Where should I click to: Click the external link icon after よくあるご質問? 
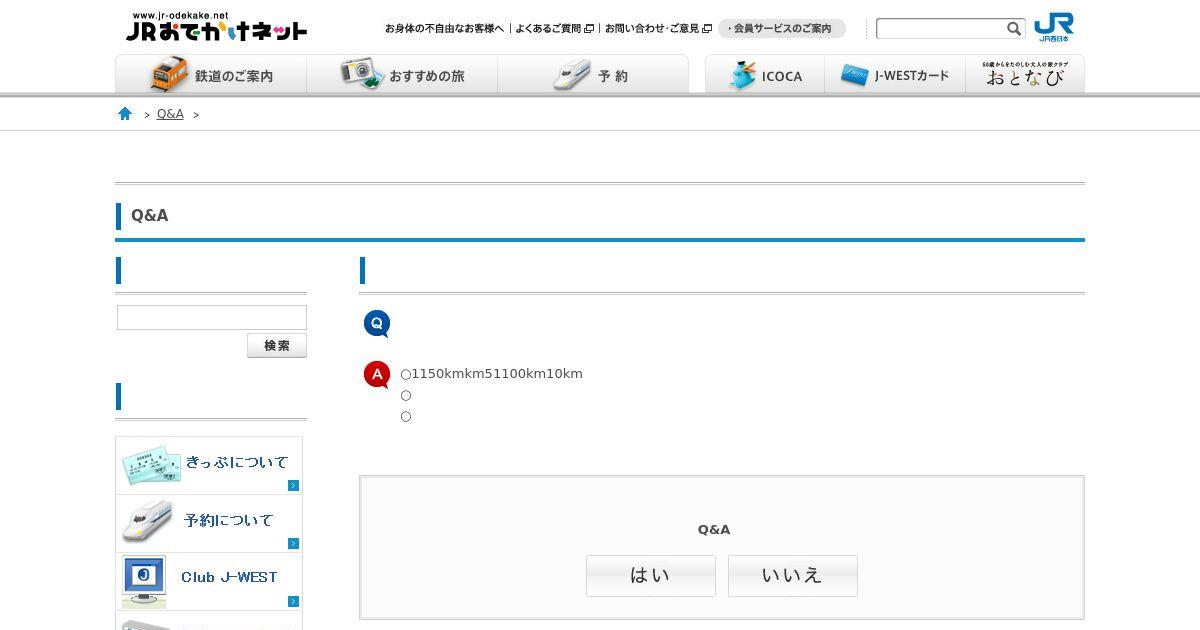589,29
